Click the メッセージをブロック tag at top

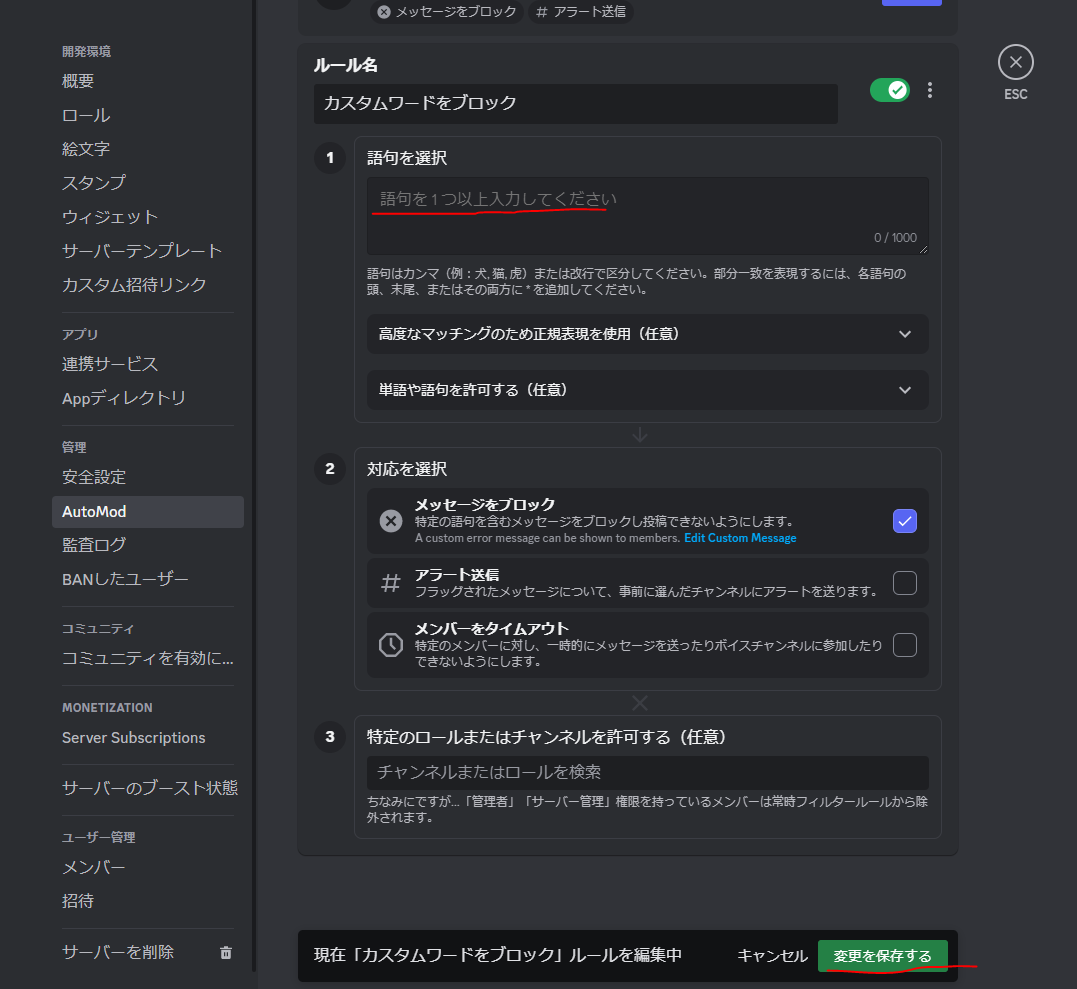[447, 12]
